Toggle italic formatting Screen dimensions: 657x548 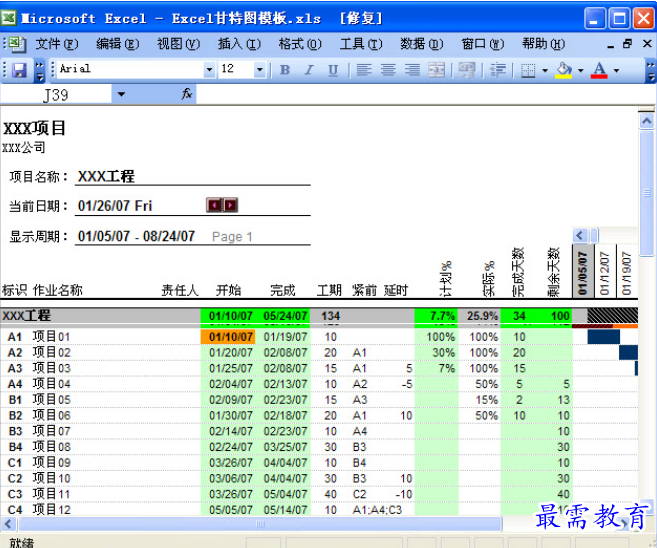pos(309,70)
